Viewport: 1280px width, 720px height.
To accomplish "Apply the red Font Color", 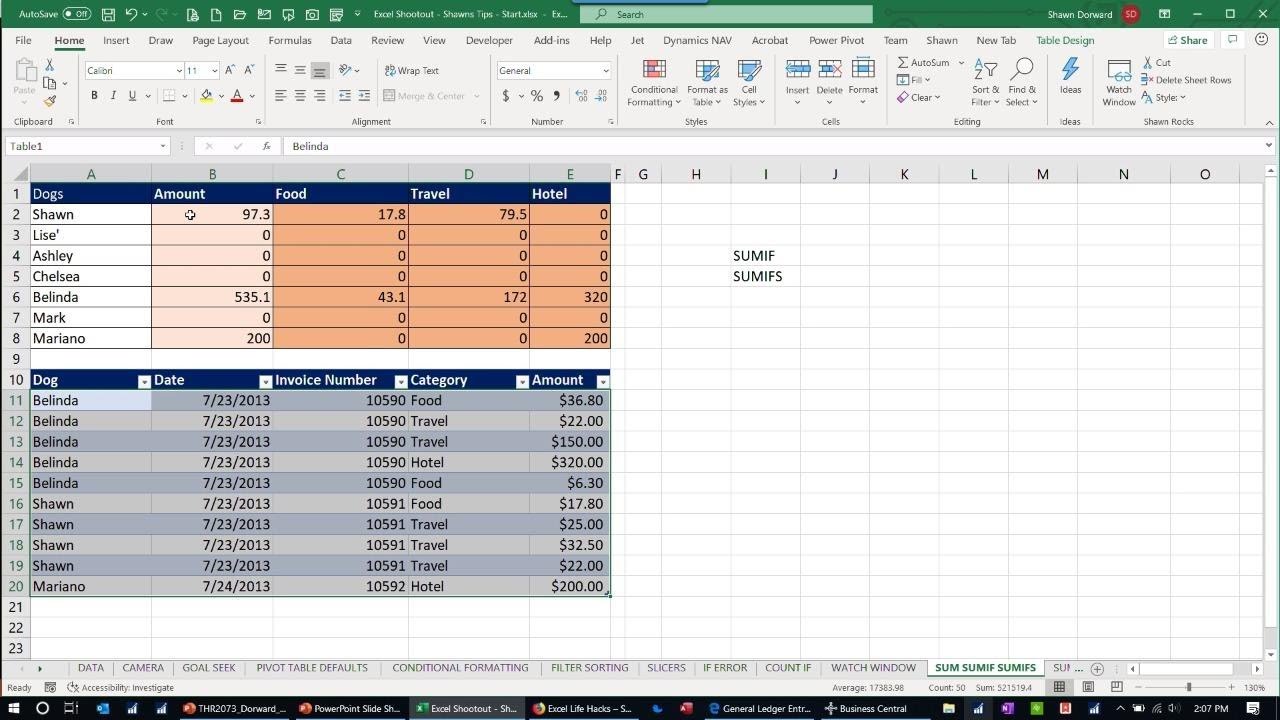I will click(x=237, y=96).
